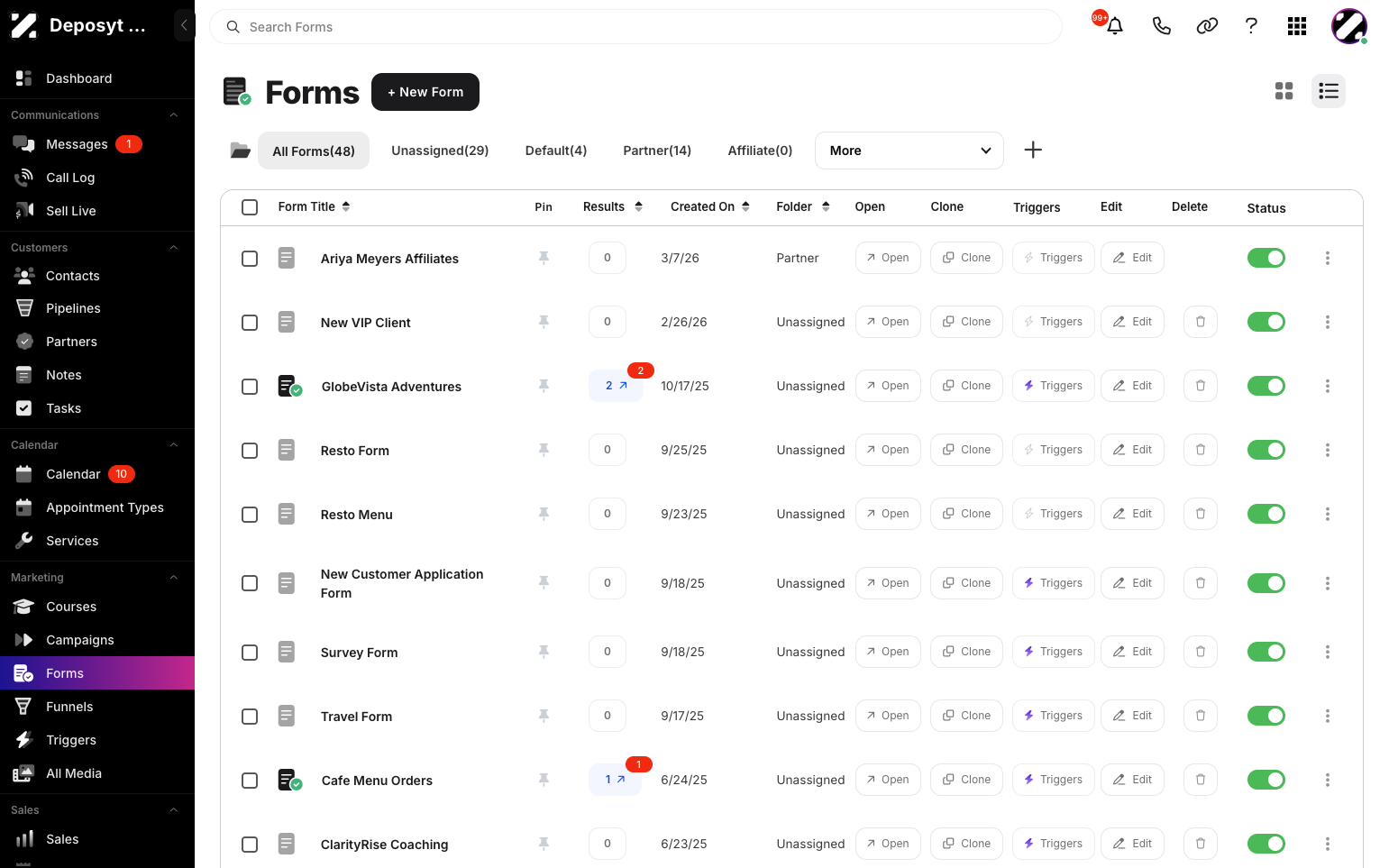Check the Ariya Meyers Affiliates row

[250, 259]
